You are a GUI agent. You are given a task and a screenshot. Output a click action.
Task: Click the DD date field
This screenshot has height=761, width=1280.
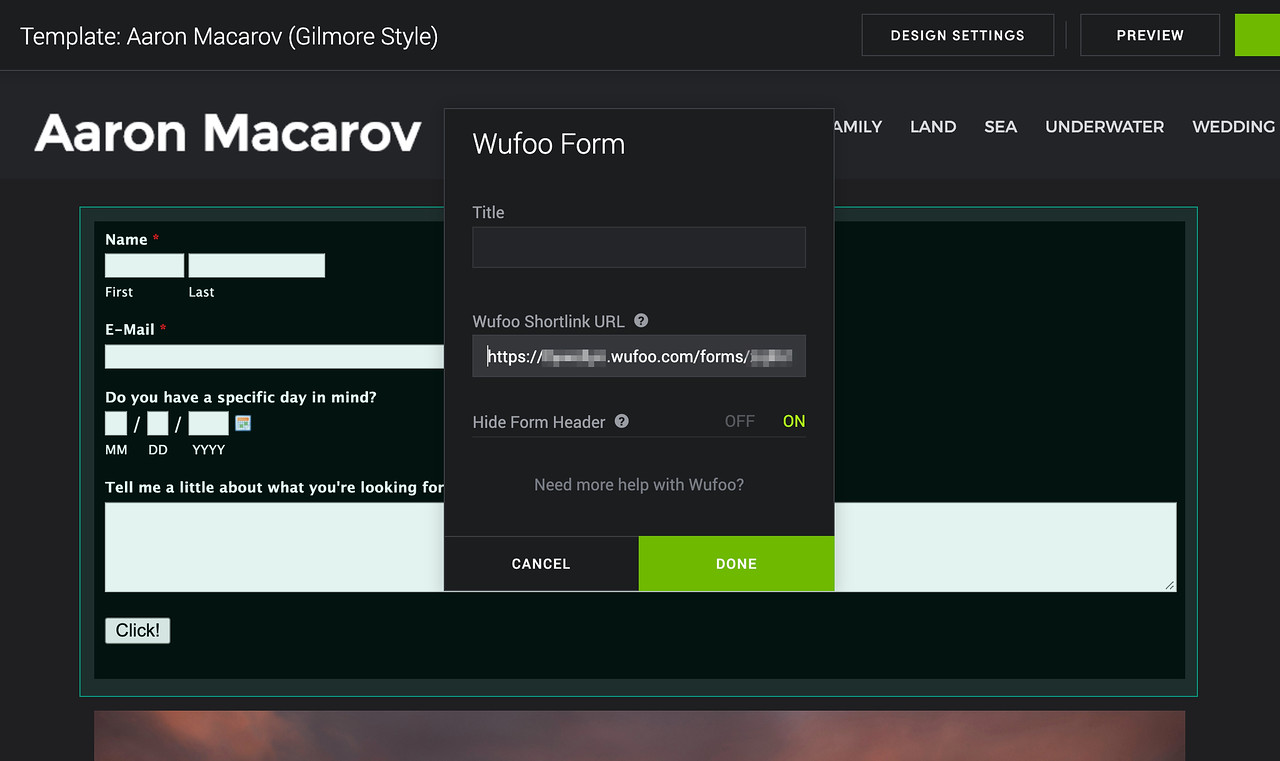(158, 423)
